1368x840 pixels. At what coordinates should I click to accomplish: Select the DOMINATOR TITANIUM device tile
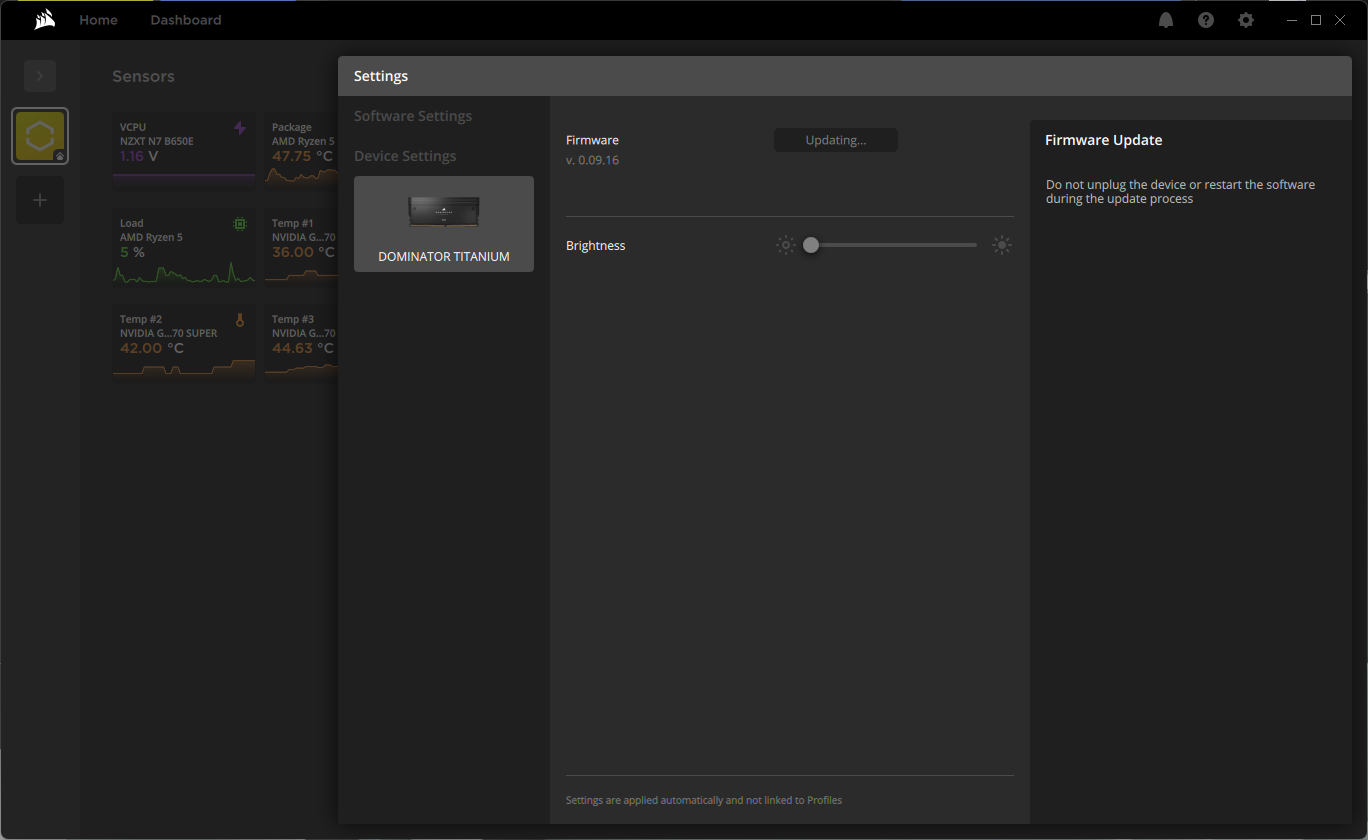(x=444, y=224)
